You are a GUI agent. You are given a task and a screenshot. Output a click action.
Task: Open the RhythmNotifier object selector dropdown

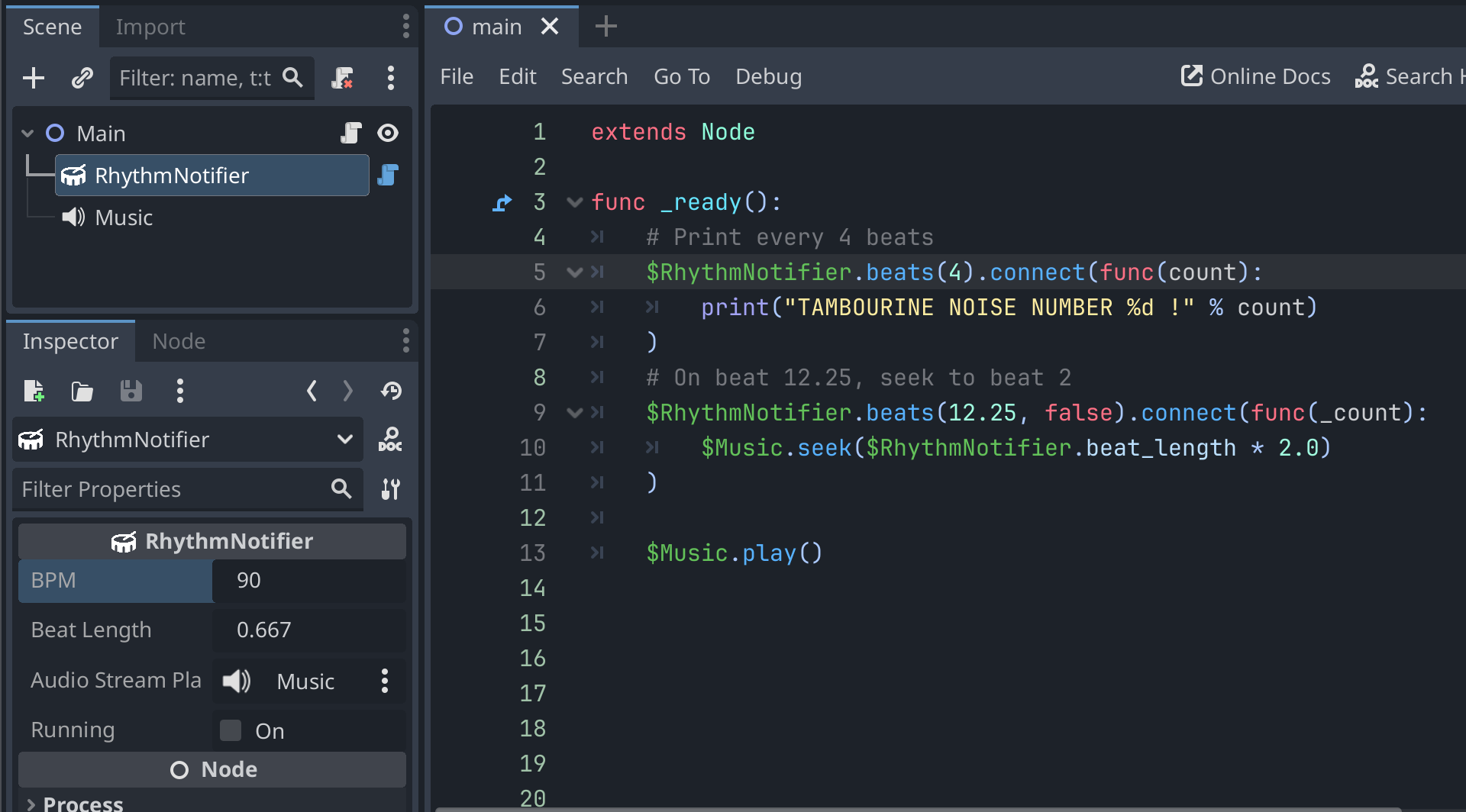(188, 440)
